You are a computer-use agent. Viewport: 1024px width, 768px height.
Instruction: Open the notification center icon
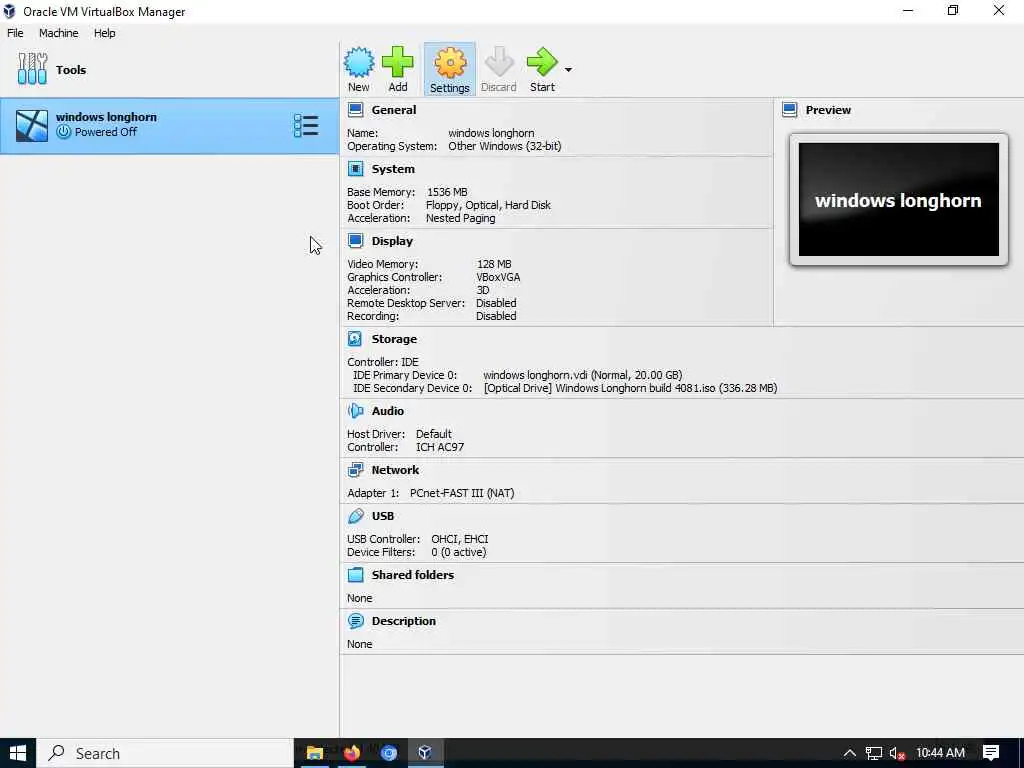pyautogui.click(x=991, y=753)
